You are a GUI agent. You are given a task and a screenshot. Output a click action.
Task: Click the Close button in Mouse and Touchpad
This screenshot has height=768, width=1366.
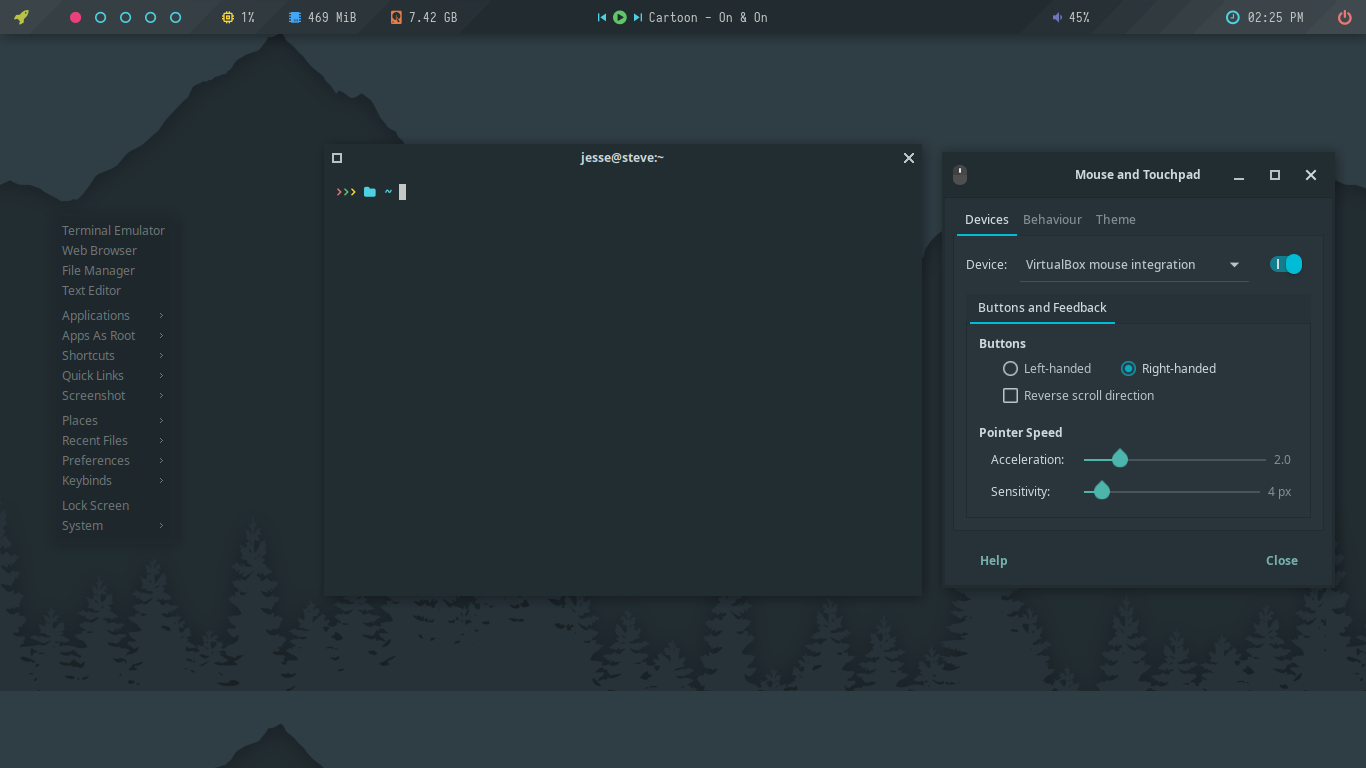point(1282,561)
